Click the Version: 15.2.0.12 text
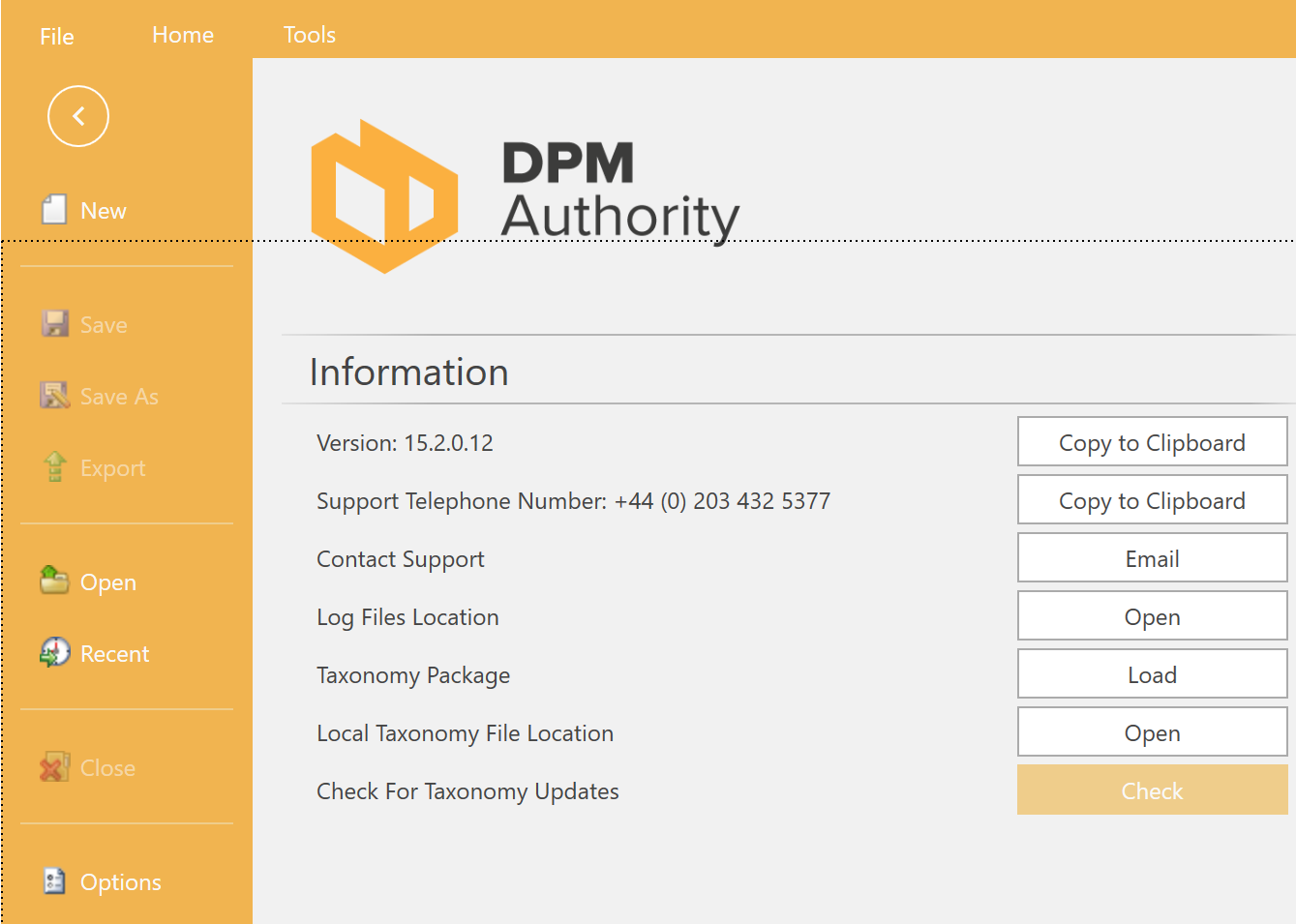This screenshot has height=924, width=1296. coord(405,443)
